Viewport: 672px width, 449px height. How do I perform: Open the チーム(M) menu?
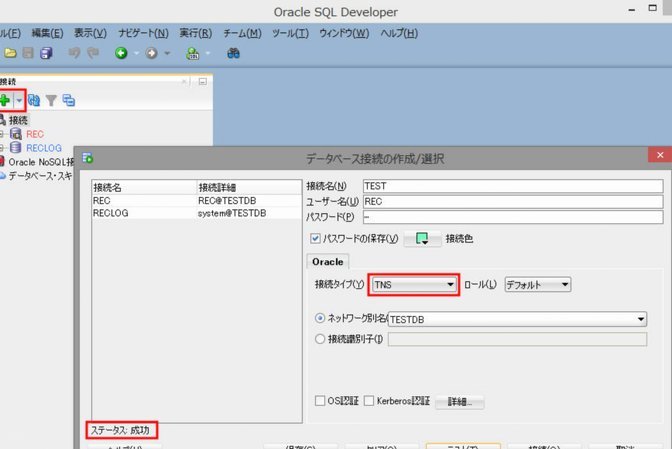click(242, 33)
